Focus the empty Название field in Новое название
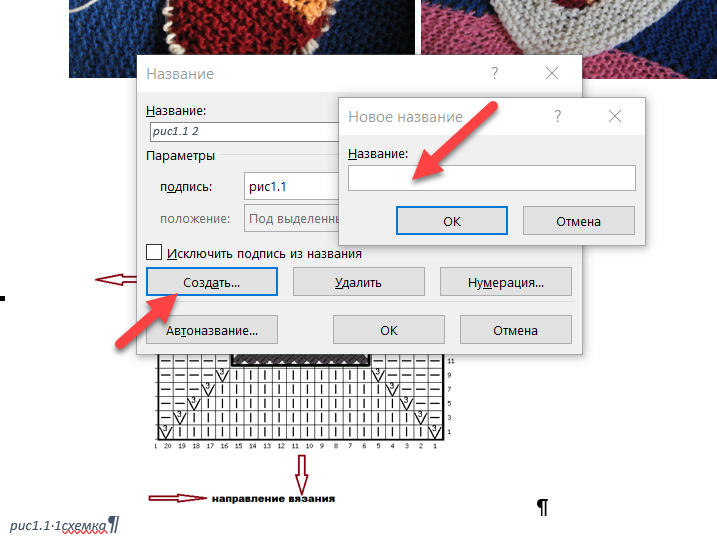Viewport: 717px width, 550px height. coord(491,178)
